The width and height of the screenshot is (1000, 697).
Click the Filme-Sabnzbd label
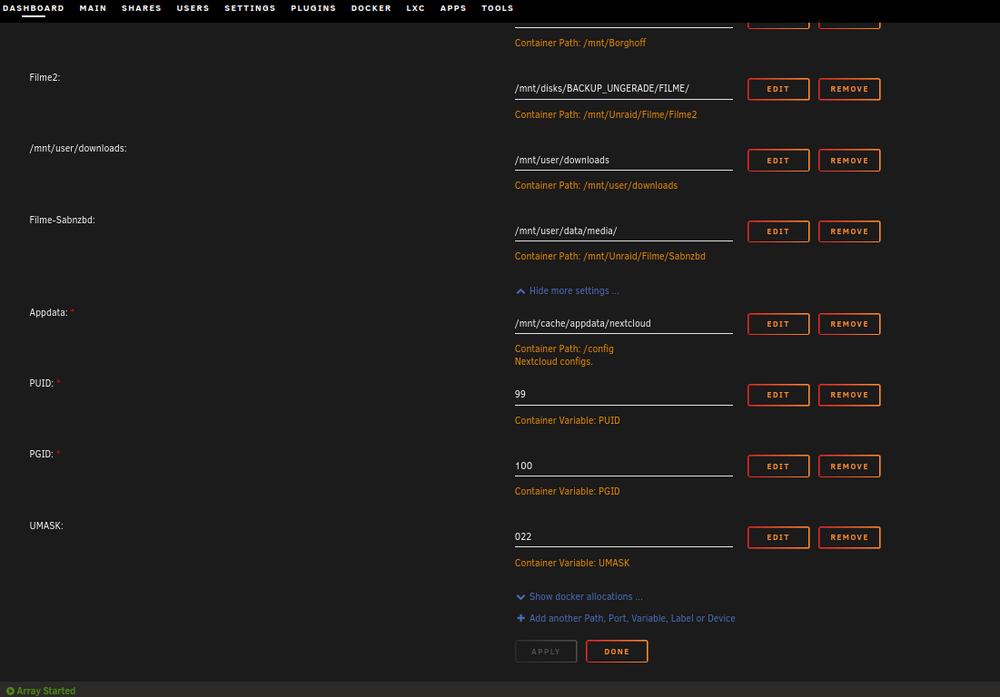tap(62, 220)
